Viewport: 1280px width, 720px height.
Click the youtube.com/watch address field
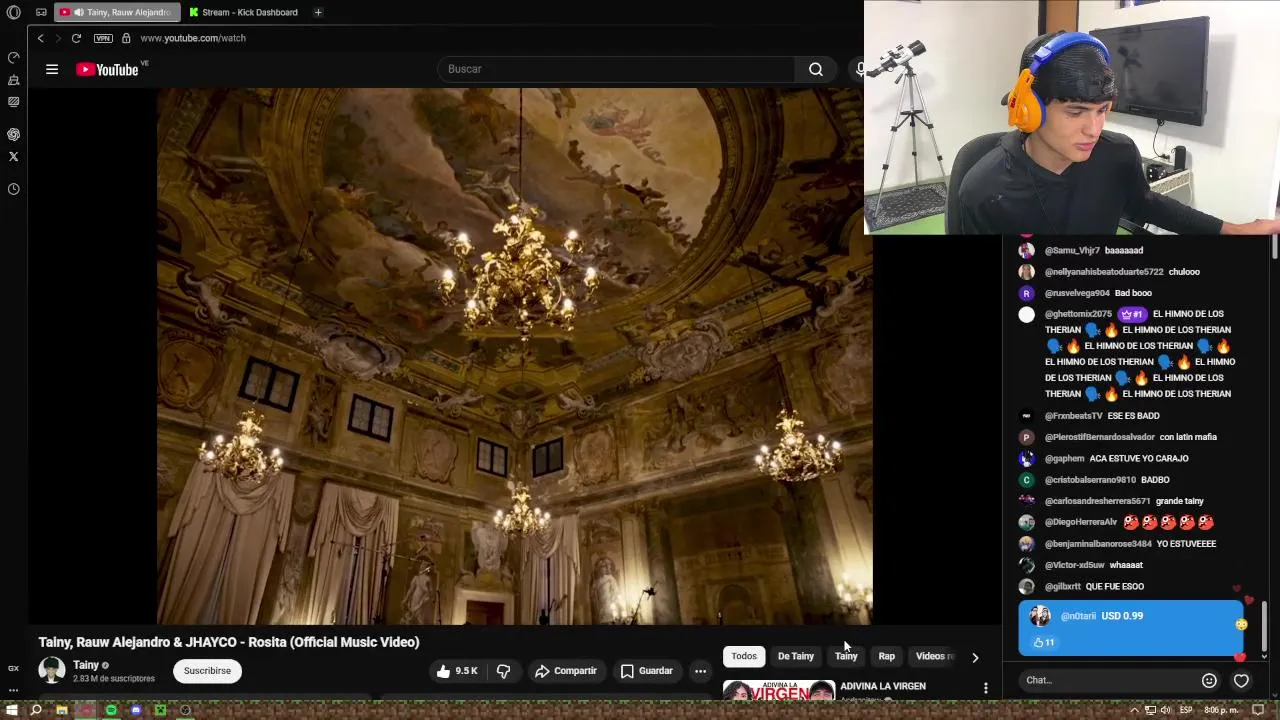click(x=193, y=38)
